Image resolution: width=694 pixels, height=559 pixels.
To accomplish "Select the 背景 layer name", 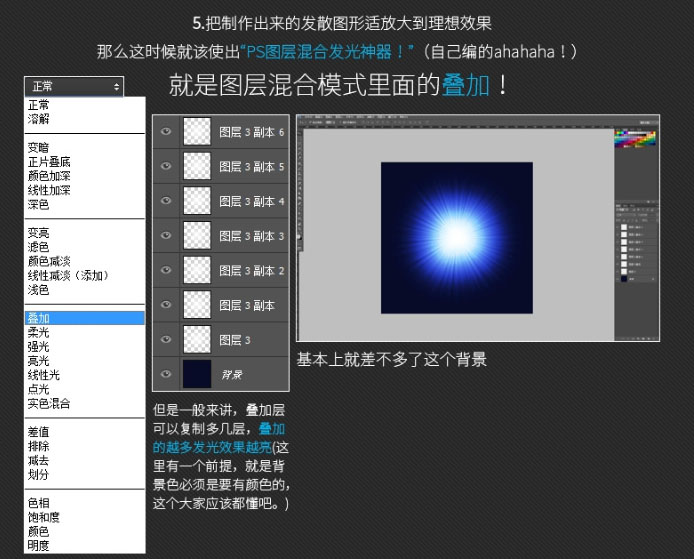I will click(232, 375).
